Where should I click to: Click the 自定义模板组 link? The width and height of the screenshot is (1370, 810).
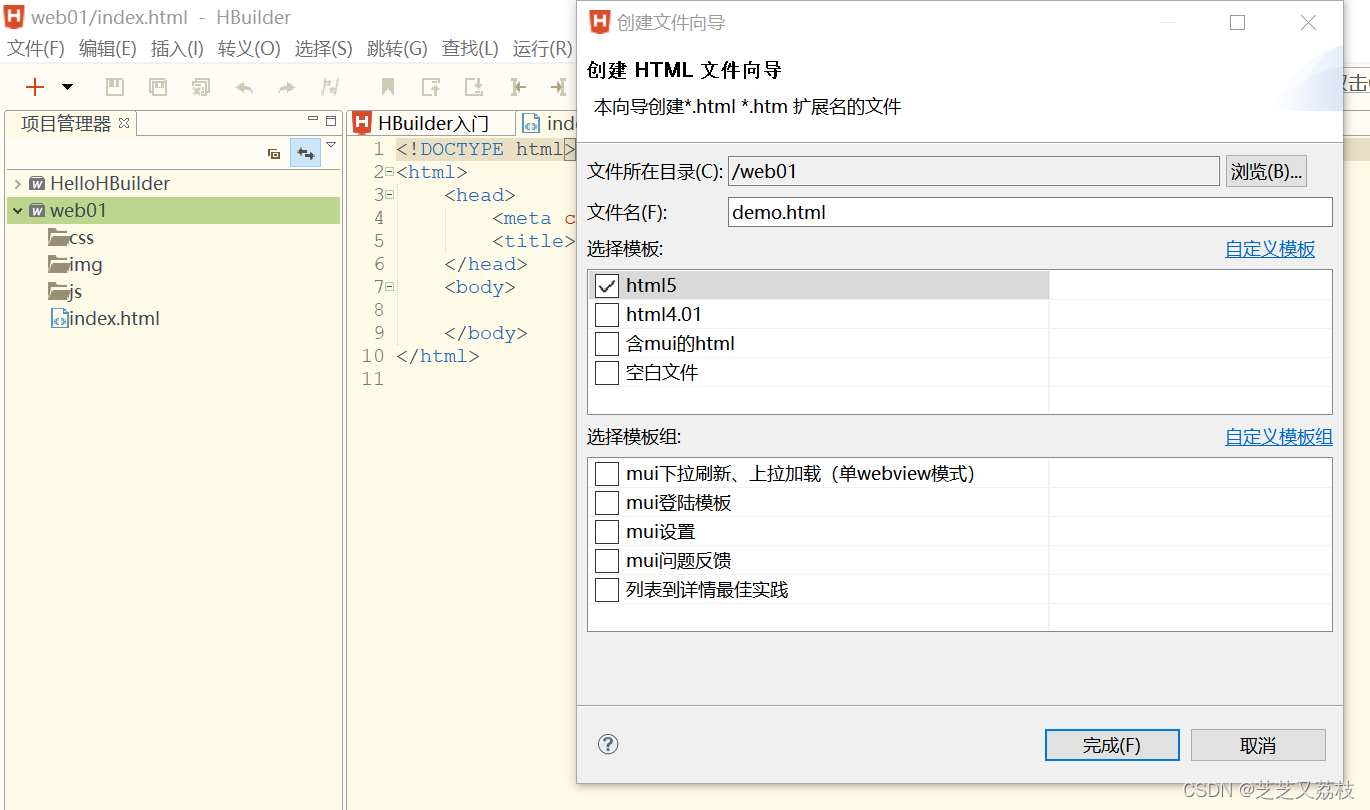(1279, 437)
